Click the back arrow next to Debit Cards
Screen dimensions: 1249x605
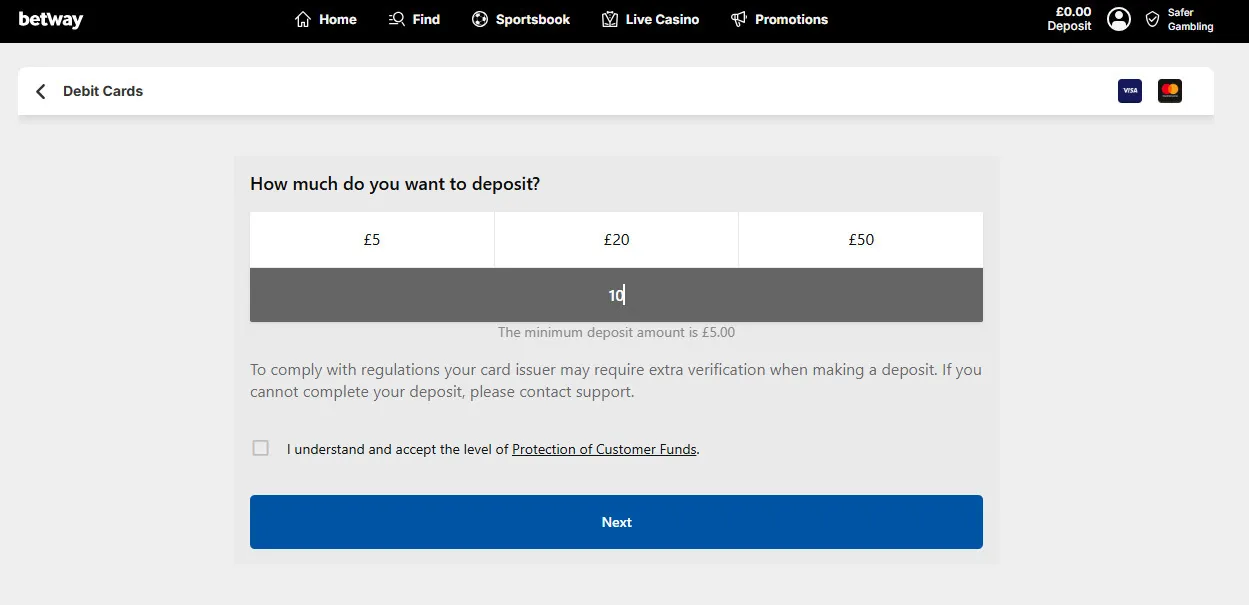pyautogui.click(x=40, y=90)
